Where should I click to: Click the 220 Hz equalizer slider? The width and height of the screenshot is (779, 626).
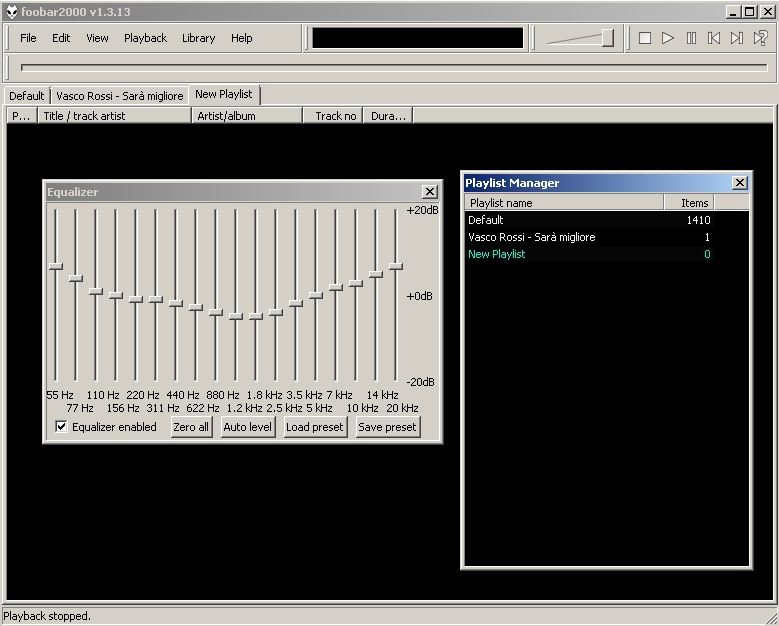(x=136, y=299)
